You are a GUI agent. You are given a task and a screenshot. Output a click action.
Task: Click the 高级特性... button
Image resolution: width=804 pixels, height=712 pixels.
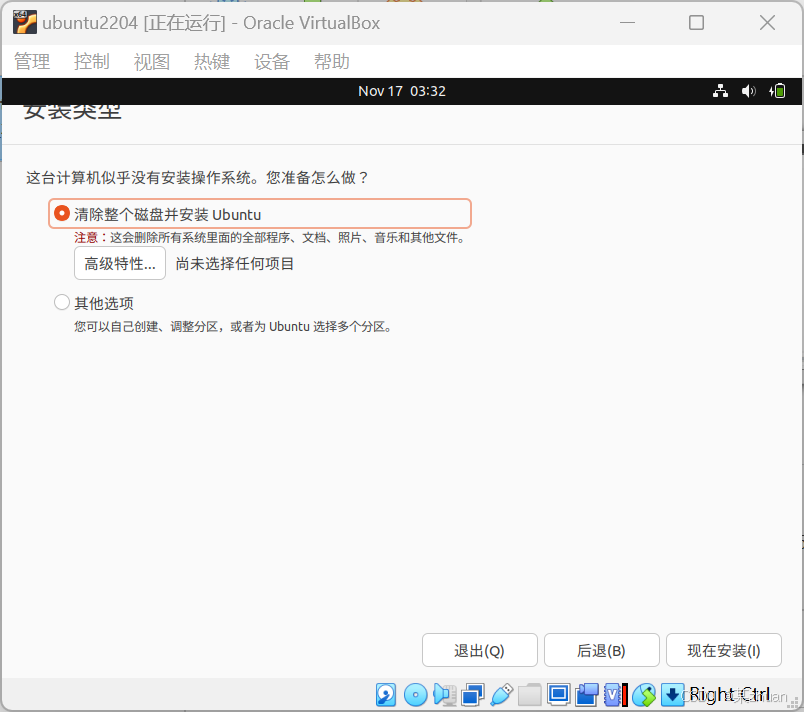pyautogui.click(x=120, y=263)
